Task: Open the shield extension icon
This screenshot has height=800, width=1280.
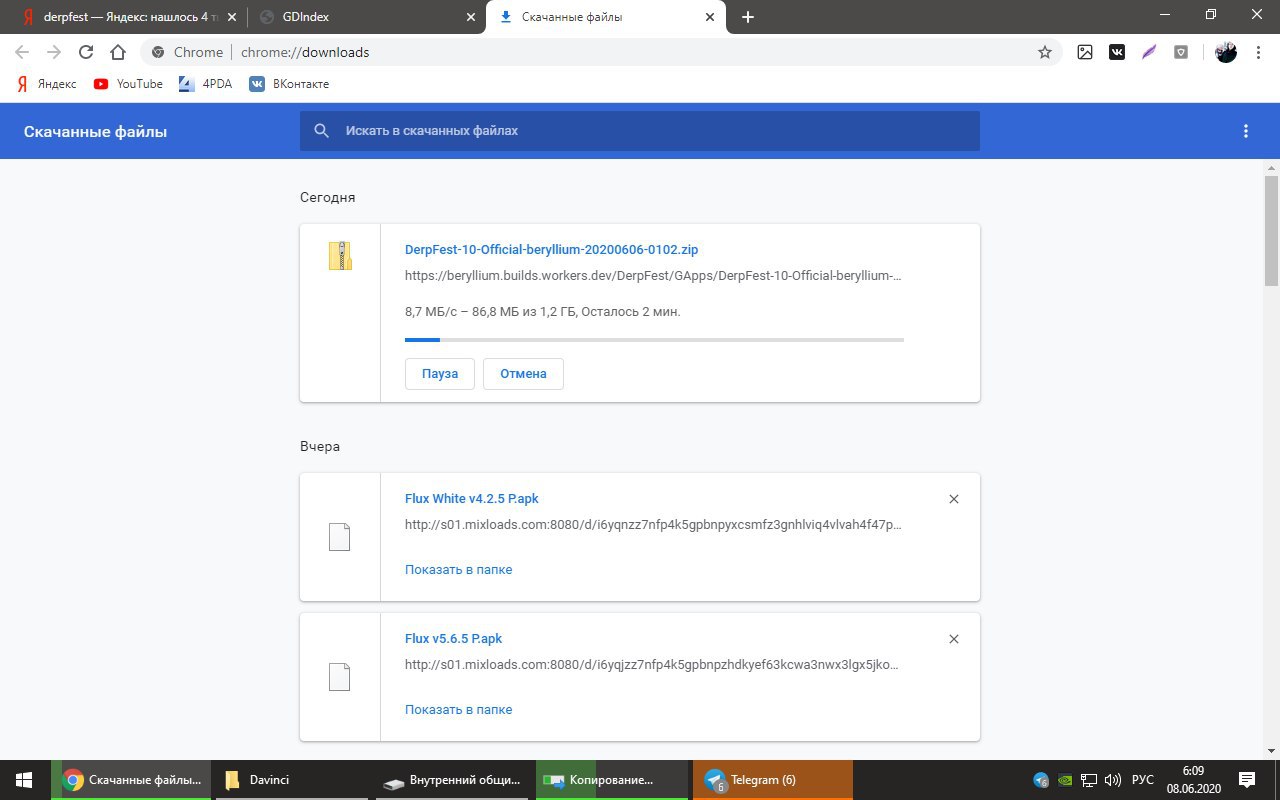Action: click(x=1181, y=52)
